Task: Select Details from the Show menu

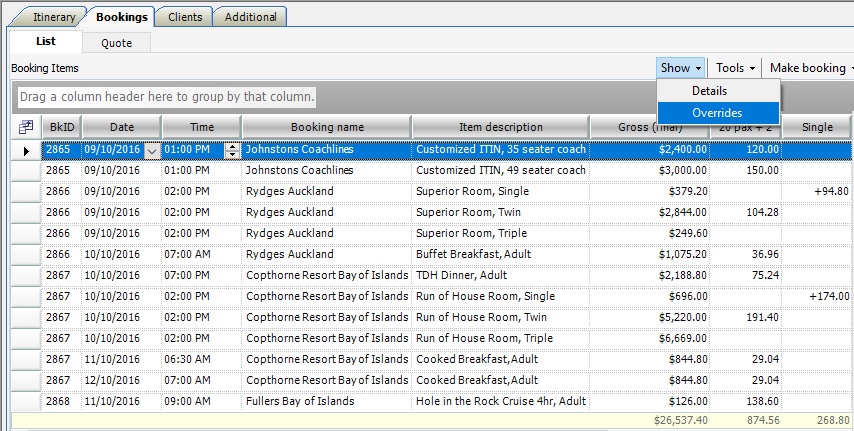Action: click(709, 91)
